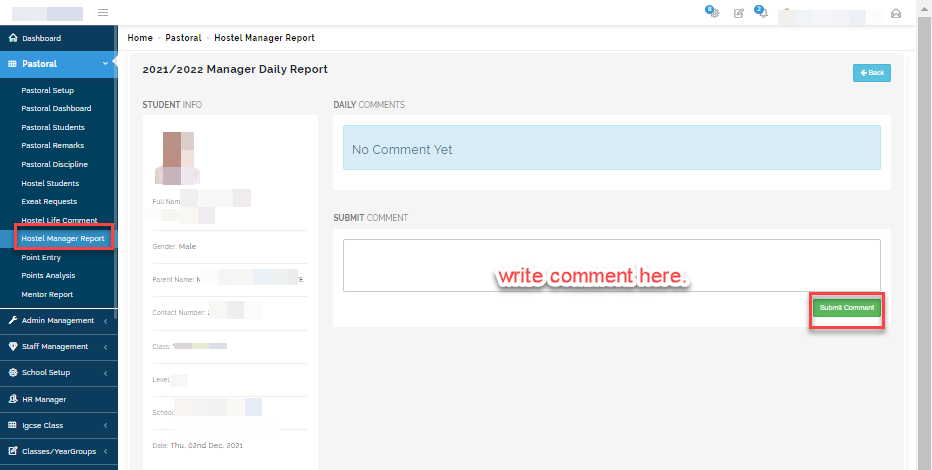Screen dimensions: 932x470
Task: Open Exeat Requests menu item
Action: click(x=49, y=201)
